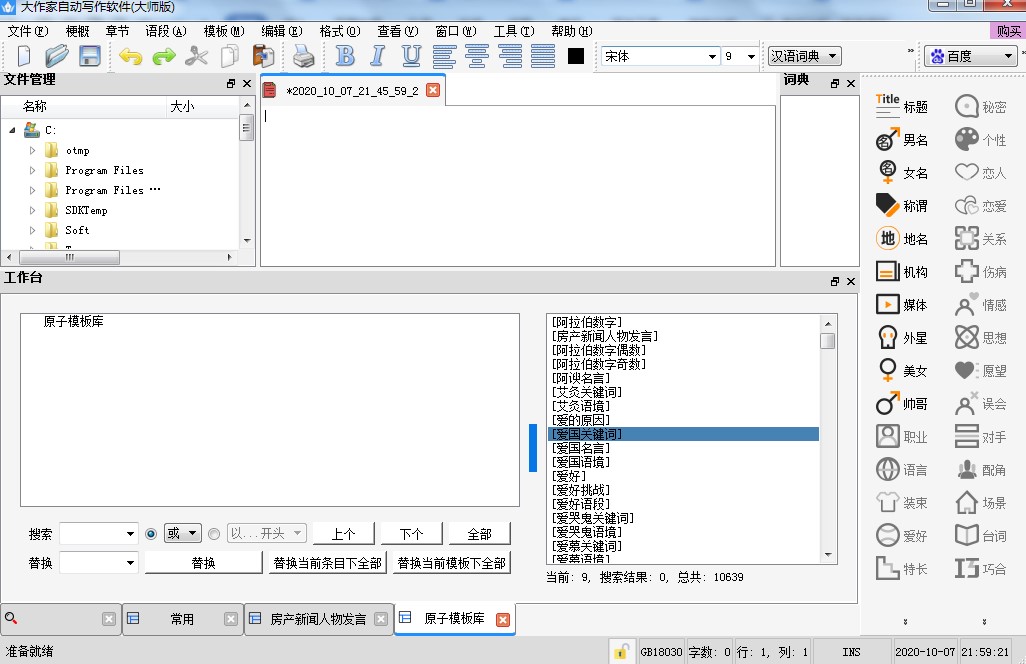
Task: Click the Print icon in toolbar
Action: [303, 56]
